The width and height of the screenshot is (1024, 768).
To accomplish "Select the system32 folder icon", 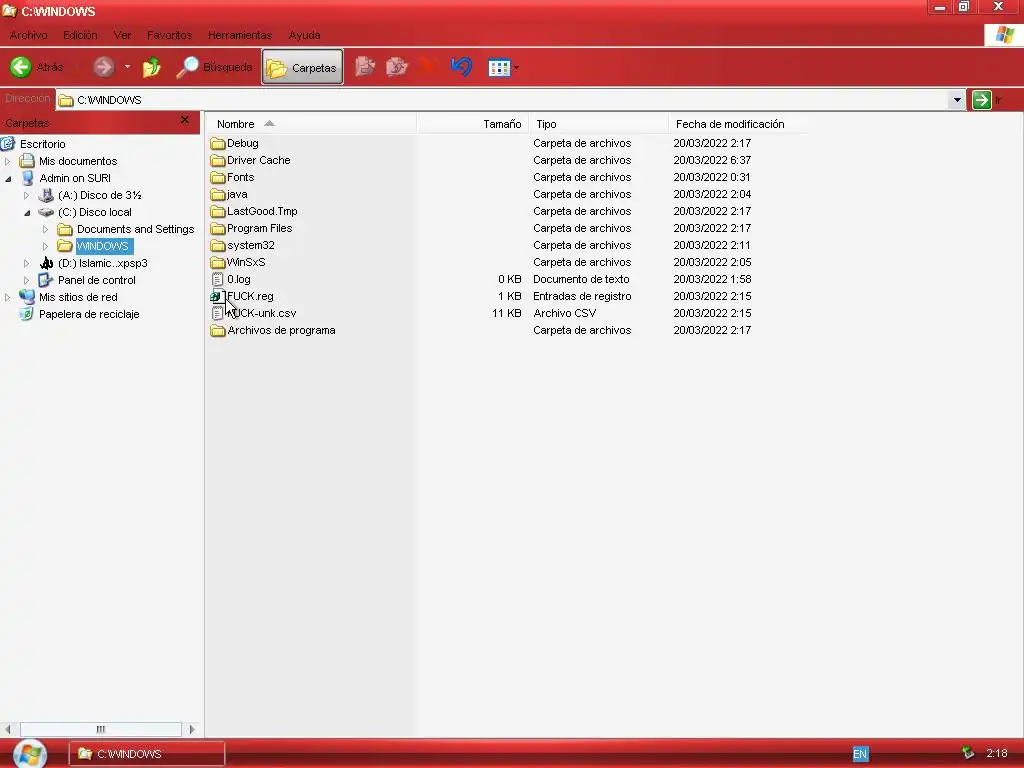I will pos(217,245).
